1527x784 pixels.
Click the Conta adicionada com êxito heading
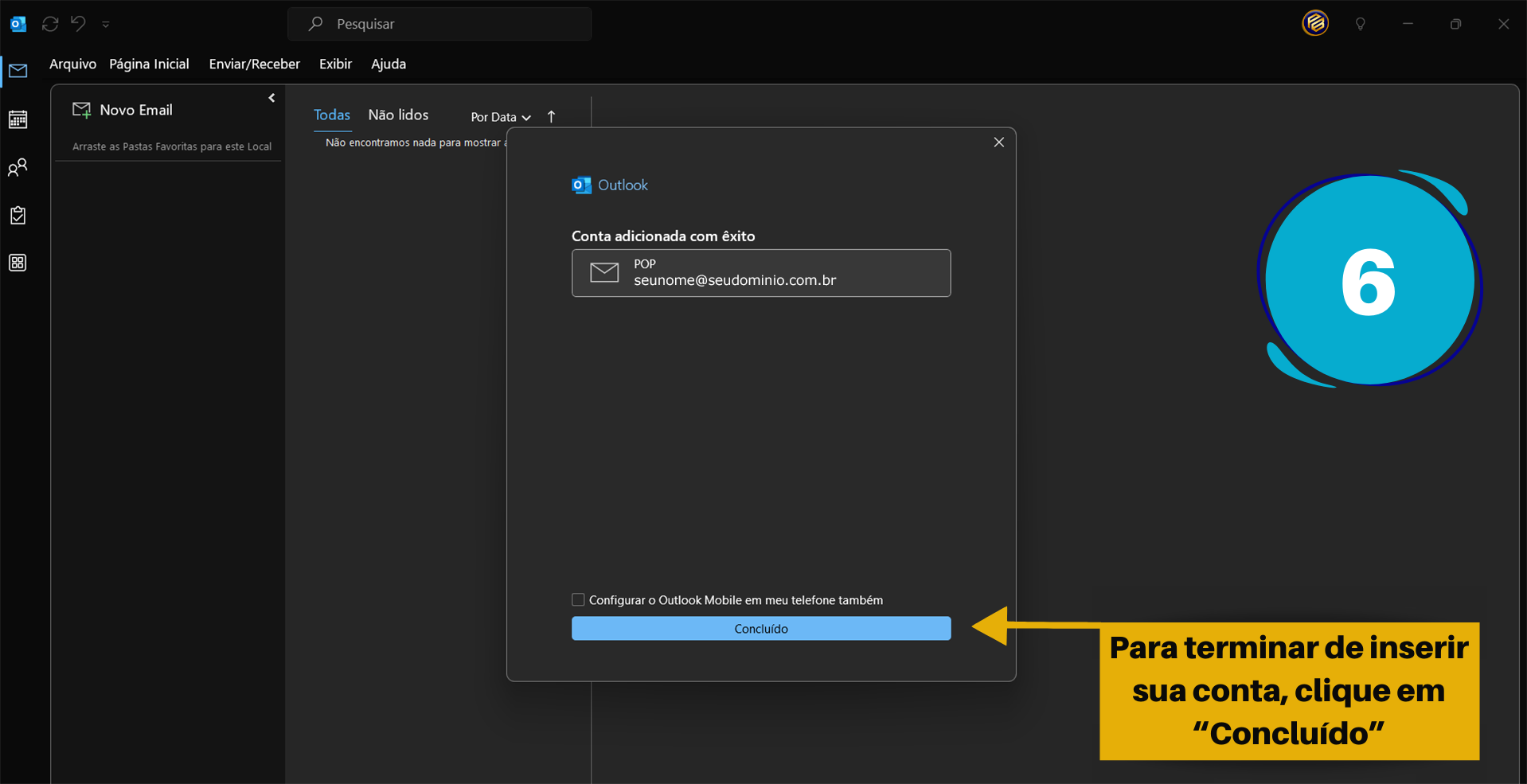tap(663, 236)
